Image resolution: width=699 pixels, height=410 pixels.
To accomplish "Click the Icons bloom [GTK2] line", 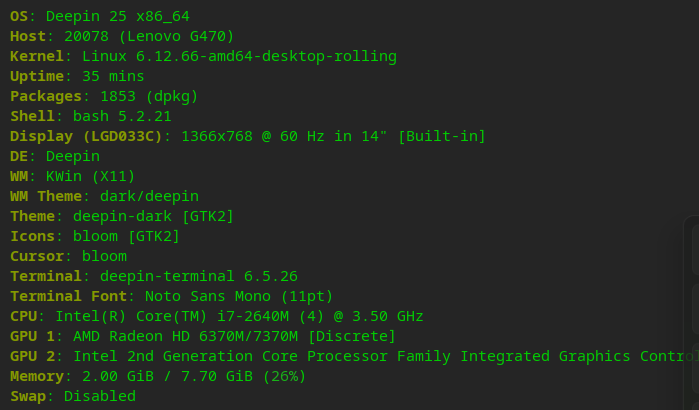I will (x=126, y=236).
